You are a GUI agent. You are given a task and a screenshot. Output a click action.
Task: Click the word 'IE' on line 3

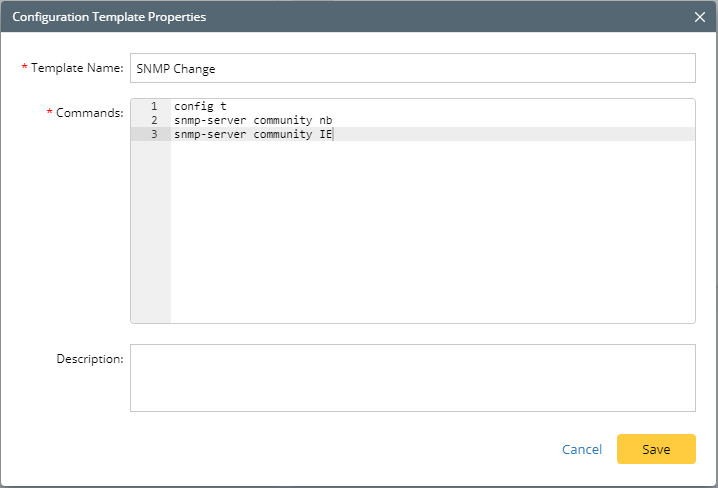point(325,134)
